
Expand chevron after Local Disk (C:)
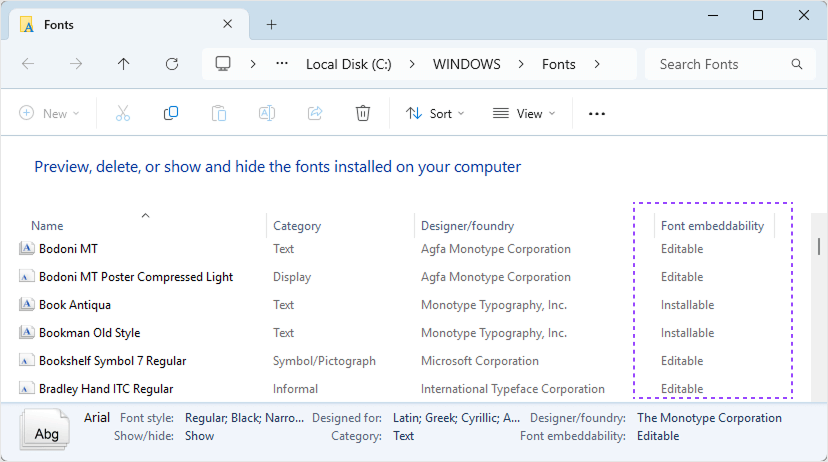(412, 64)
